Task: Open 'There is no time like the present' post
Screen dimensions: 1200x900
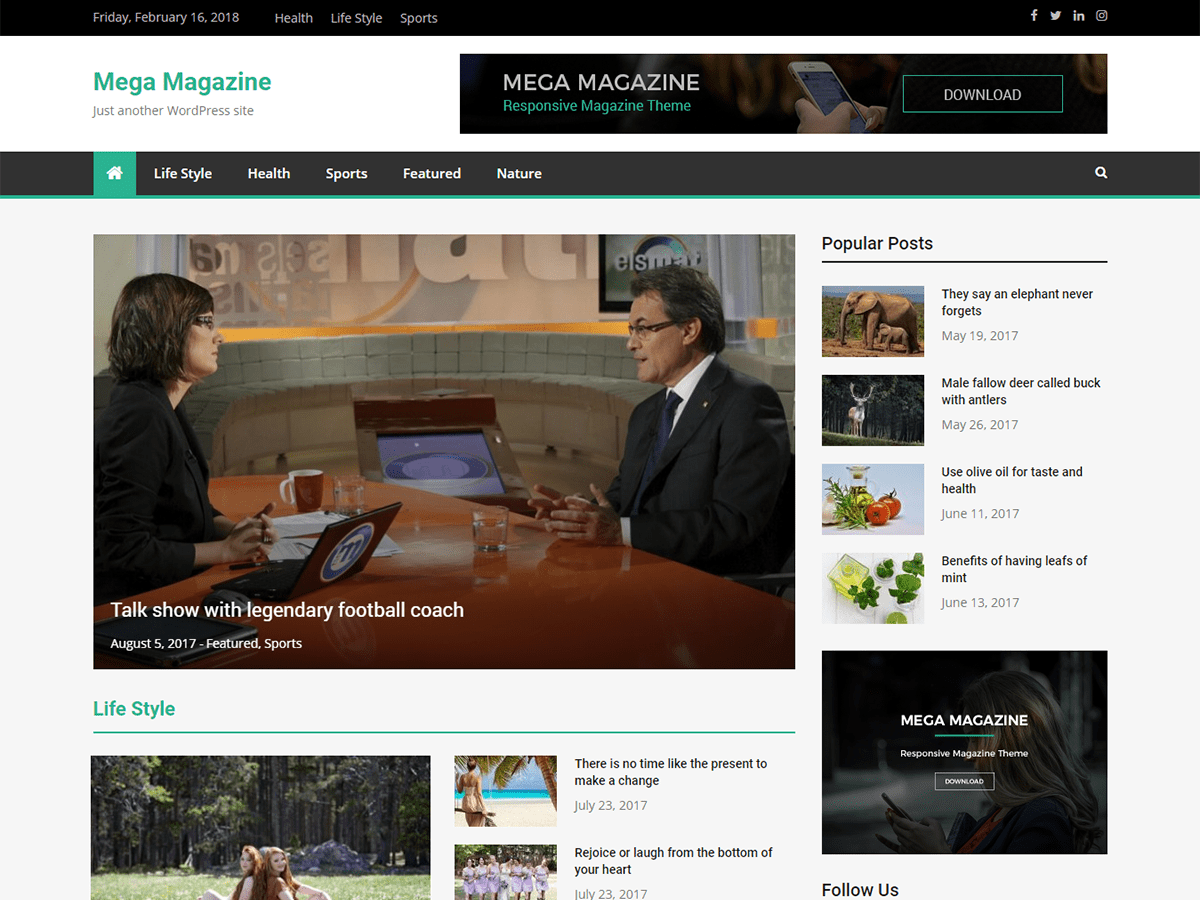Action: 671,771
